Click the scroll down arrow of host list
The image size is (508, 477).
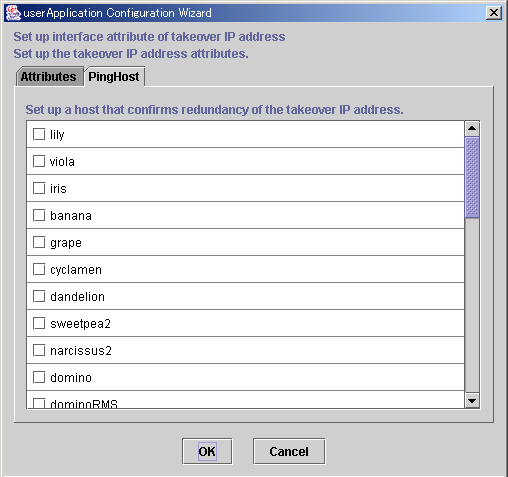click(x=472, y=401)
